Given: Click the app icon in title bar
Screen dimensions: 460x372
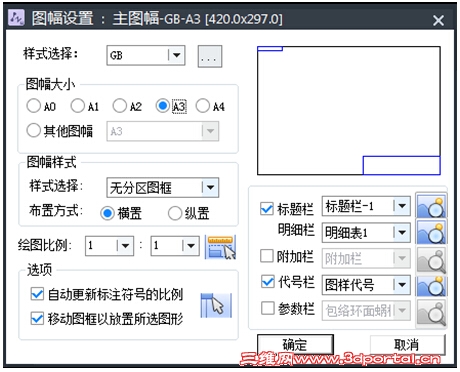Looking at the screenshot, I should [16, 18].
